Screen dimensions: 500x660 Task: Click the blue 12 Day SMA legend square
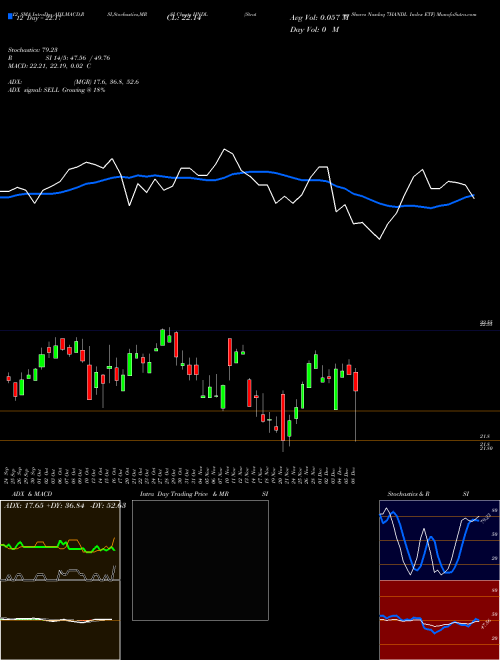coord(10,16)
